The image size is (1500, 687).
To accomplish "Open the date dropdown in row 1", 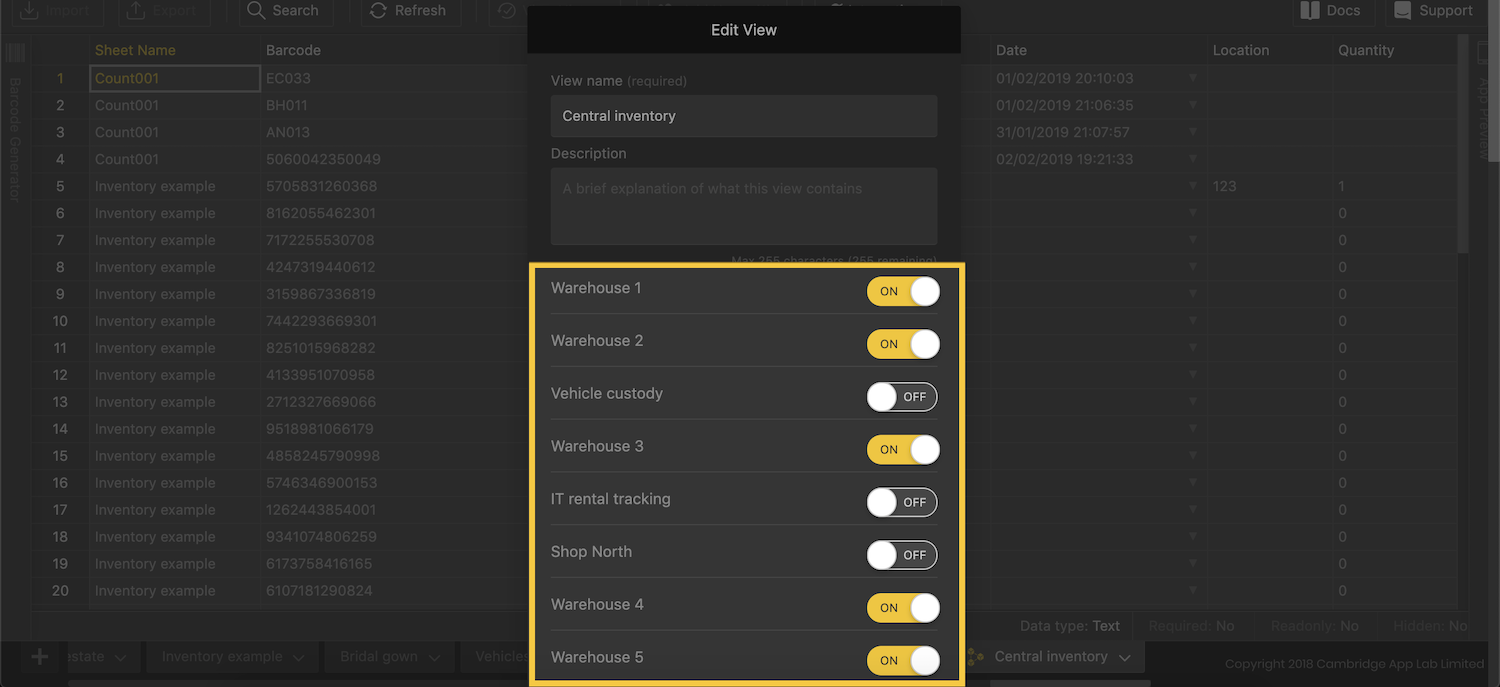I will tap(1193, 78).
